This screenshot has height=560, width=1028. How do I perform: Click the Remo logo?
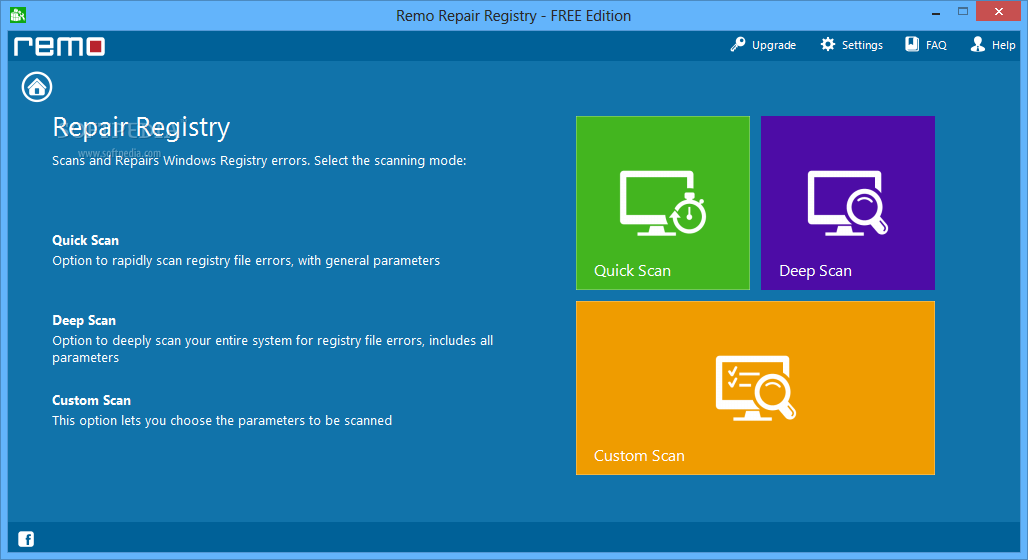(60, 46)
